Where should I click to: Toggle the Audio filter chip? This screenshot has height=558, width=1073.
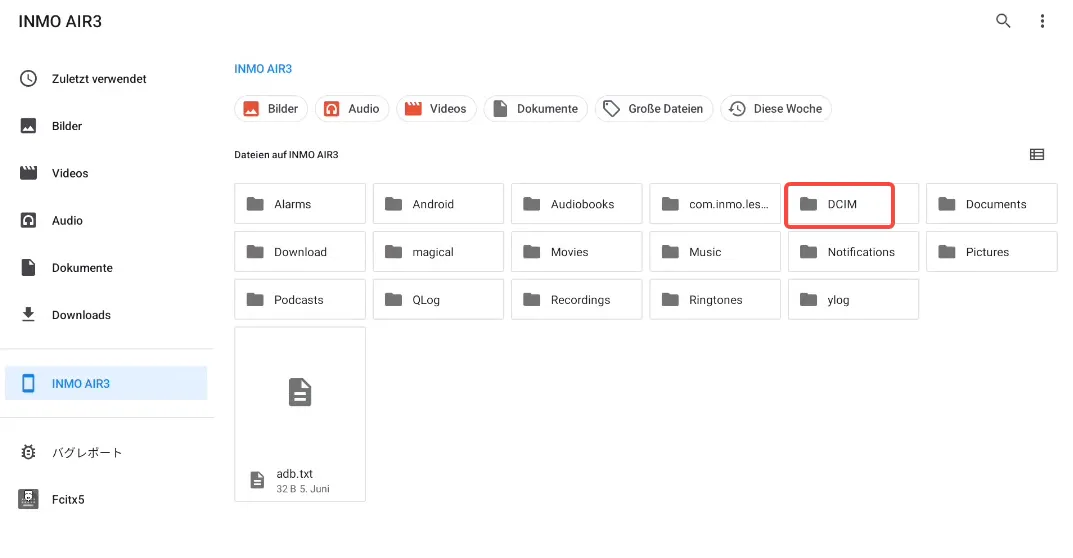pos(352,109)
